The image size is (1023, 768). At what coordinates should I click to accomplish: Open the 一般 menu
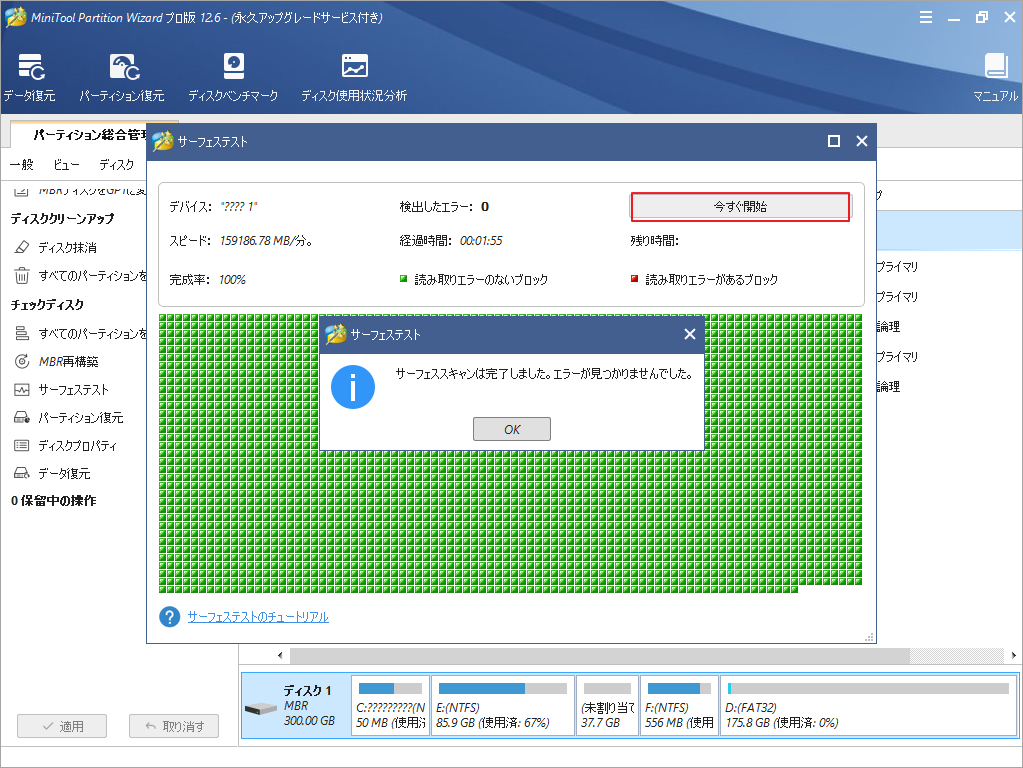22,164
